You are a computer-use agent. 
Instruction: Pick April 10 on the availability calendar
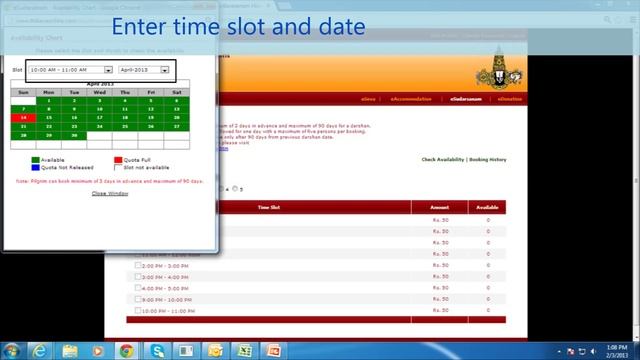pos(100,109)
